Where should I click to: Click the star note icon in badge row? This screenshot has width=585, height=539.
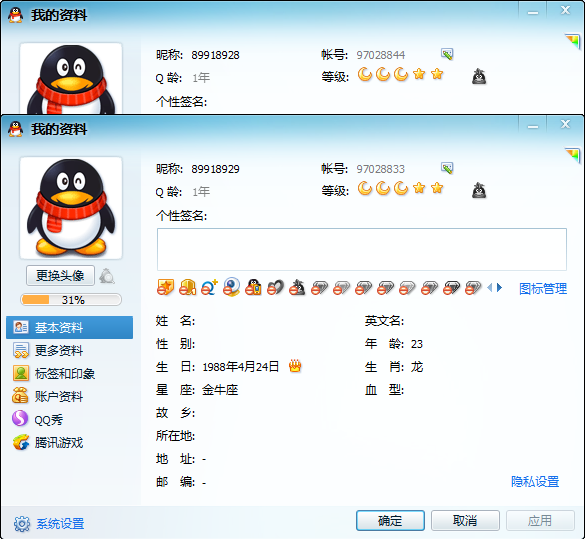point(165,288)
